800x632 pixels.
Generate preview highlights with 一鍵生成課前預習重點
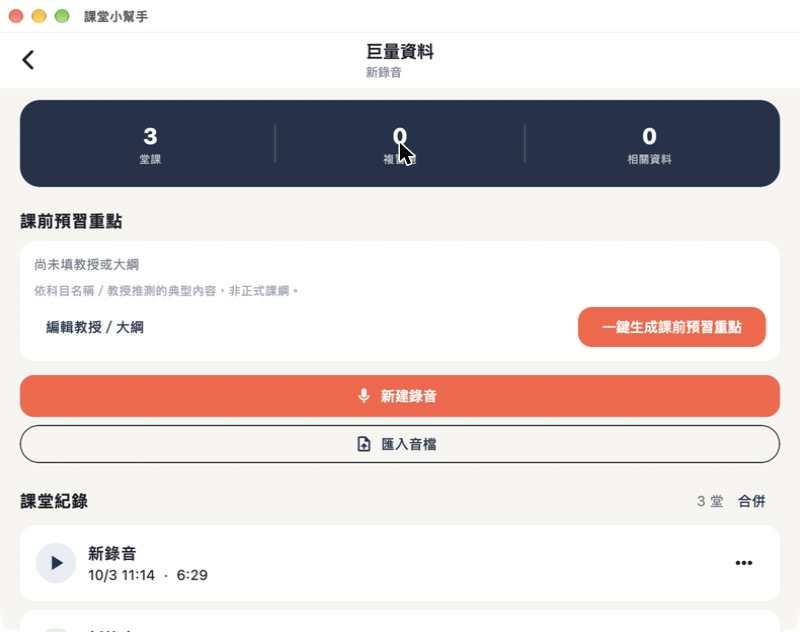pyautogui.click(x=671, y=327)
